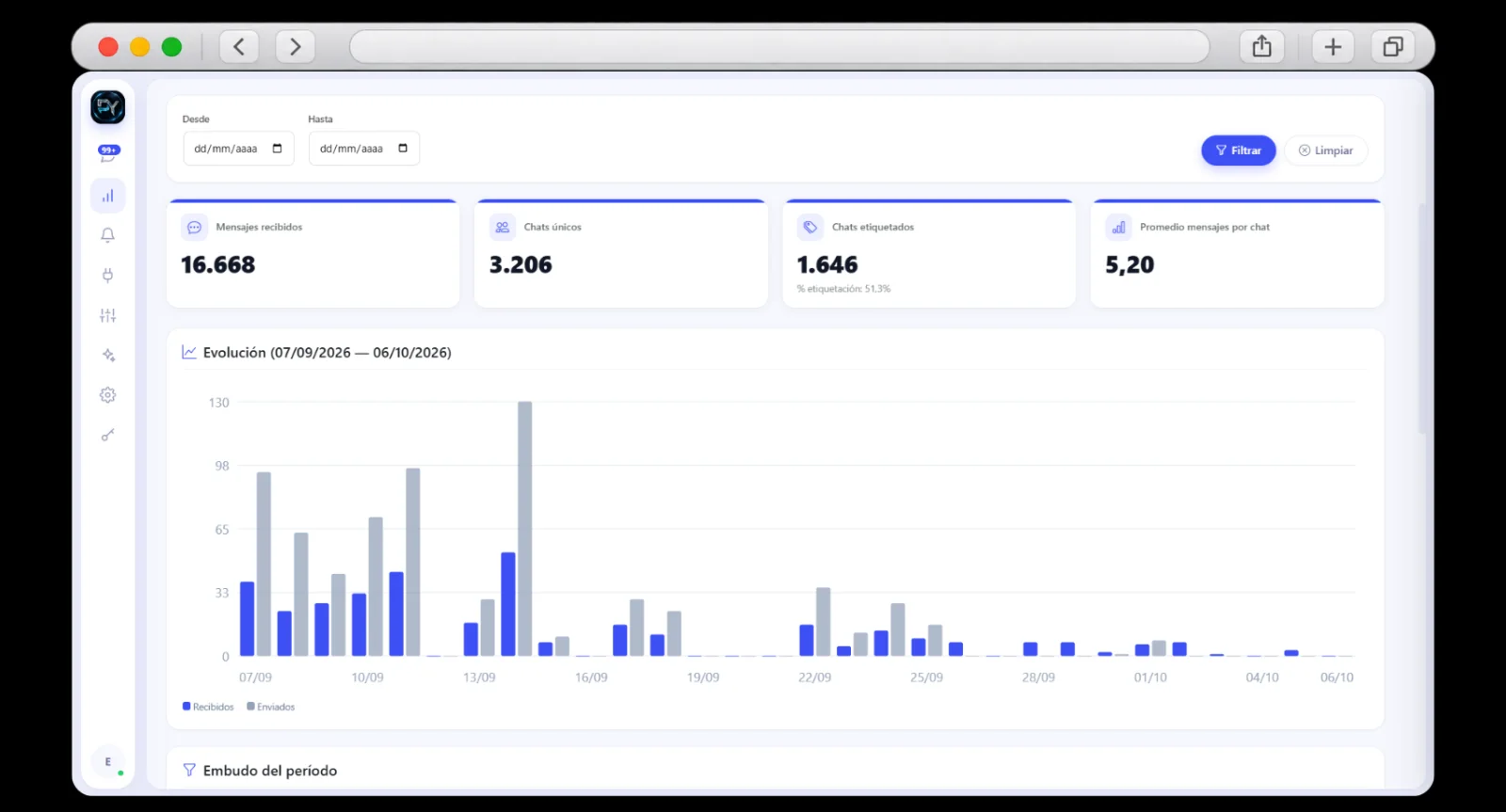Click the Mensajes recibidos card icon
This screenshot has width=1506, height=812.
[195, 227]
